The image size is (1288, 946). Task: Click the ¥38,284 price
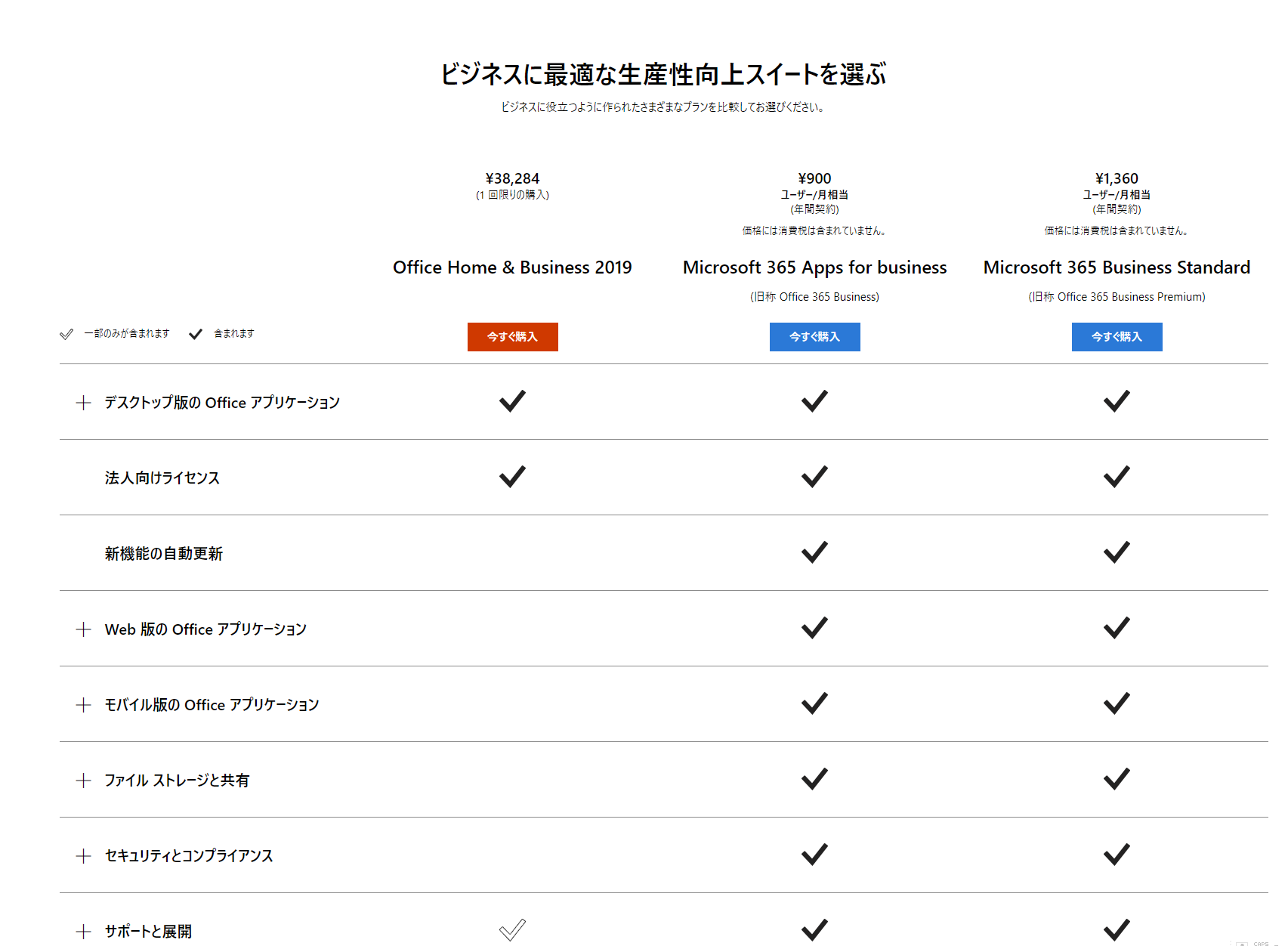coord(512,178)
